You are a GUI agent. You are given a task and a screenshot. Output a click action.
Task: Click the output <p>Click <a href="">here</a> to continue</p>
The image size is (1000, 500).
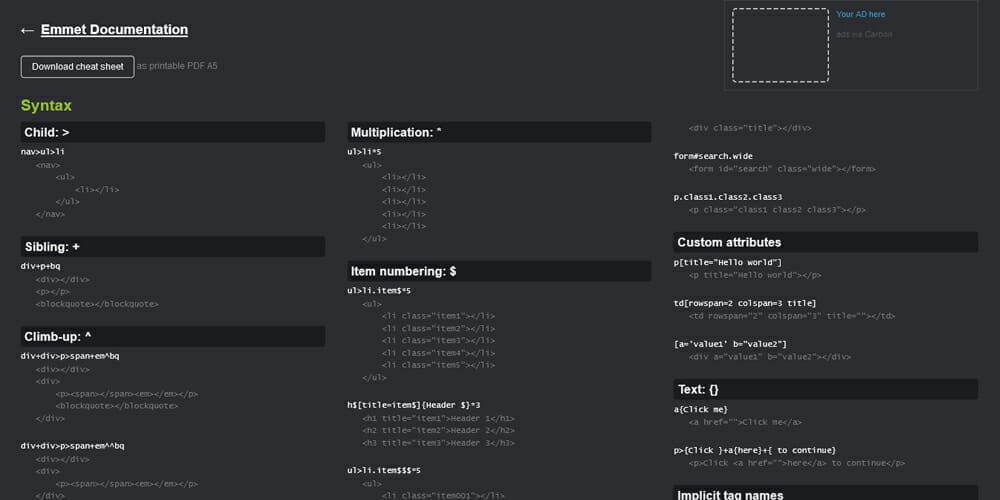coord(797,463)
